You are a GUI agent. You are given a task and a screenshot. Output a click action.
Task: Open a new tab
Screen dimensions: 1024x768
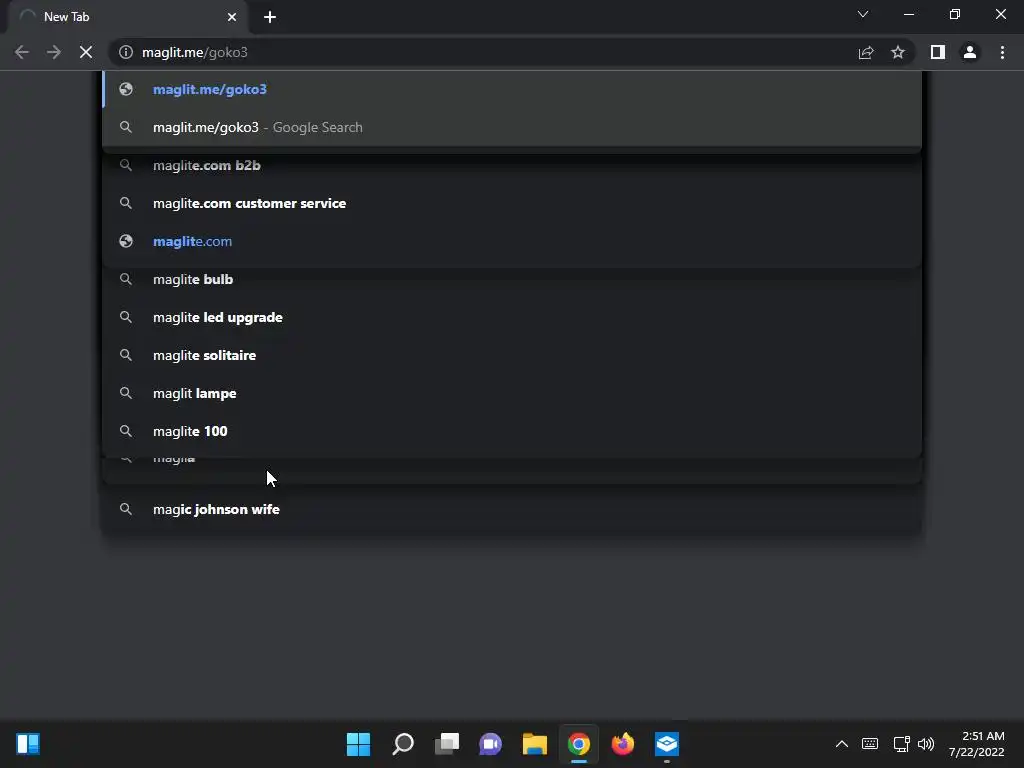pos(270,17)
